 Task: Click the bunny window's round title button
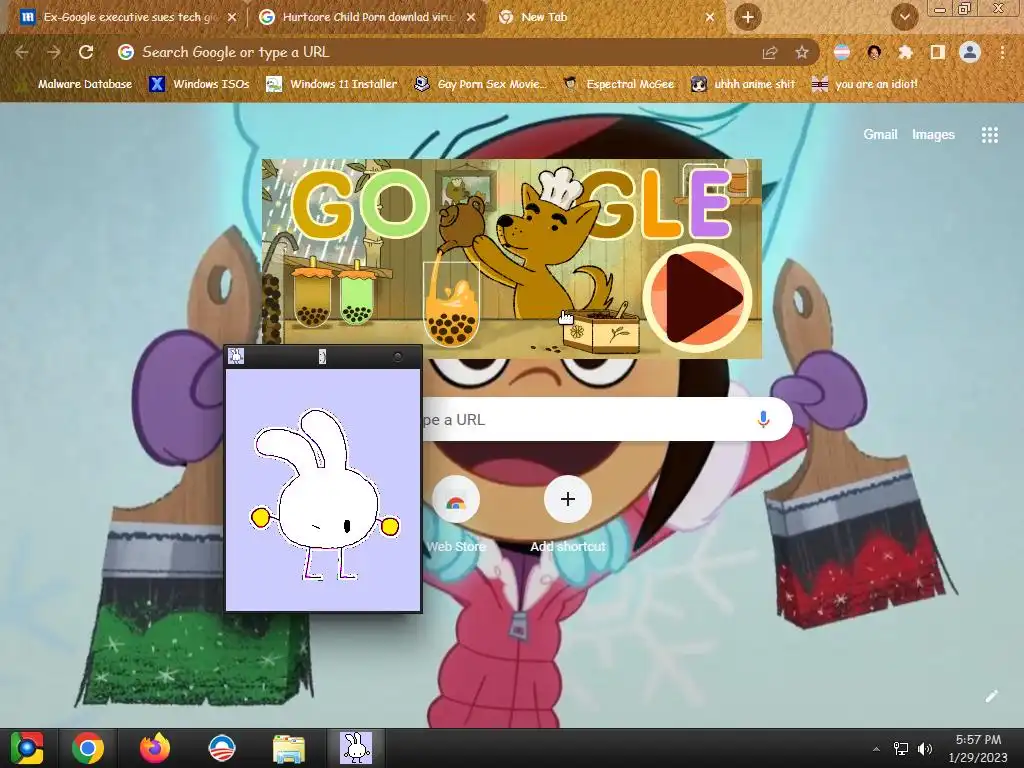point(397,357)
